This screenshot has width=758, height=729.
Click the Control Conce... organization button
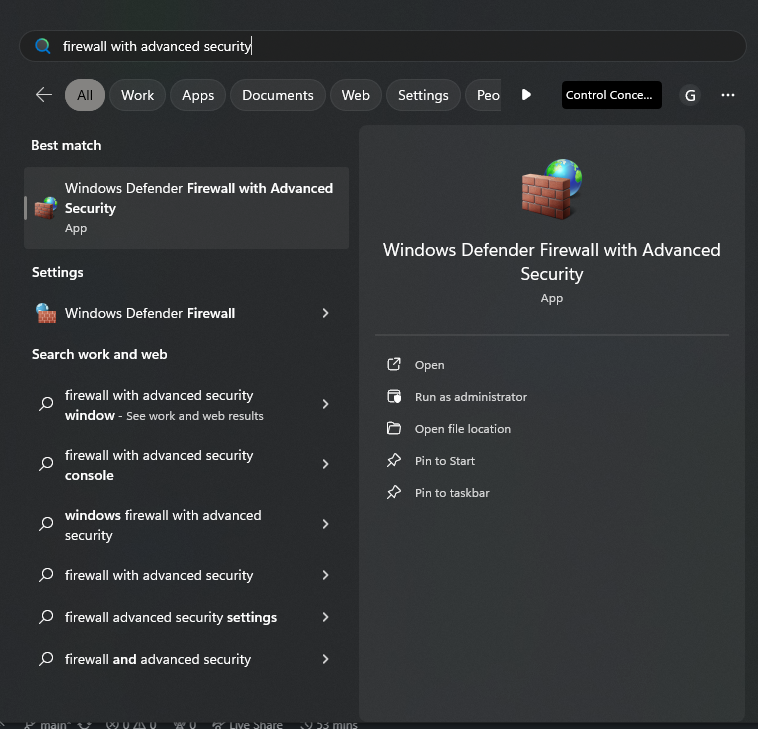pyautogui.click(x=612, y=95)
